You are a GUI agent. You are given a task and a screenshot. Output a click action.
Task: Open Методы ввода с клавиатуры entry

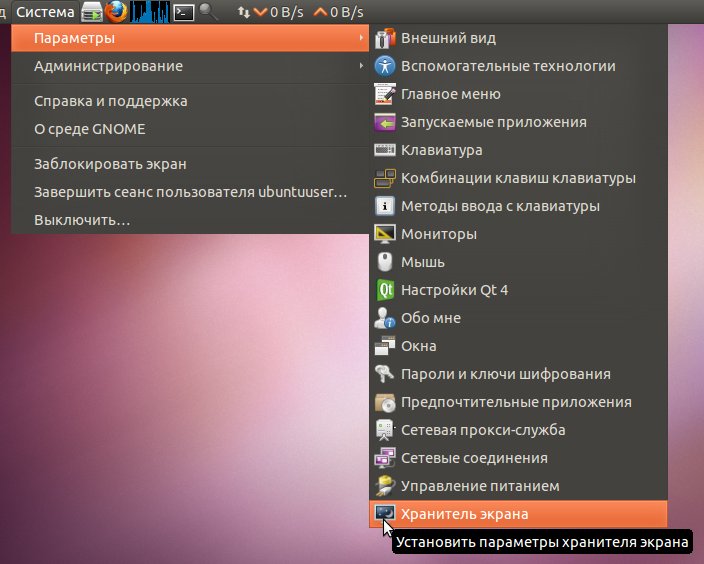click(x=519, y=206)
